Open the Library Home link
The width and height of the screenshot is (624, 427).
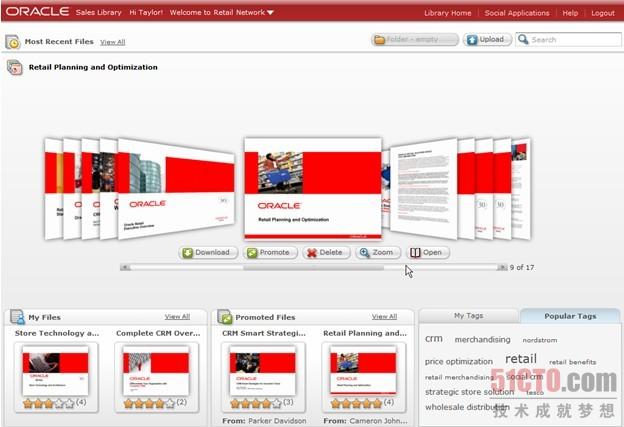(x=447, y=13)
